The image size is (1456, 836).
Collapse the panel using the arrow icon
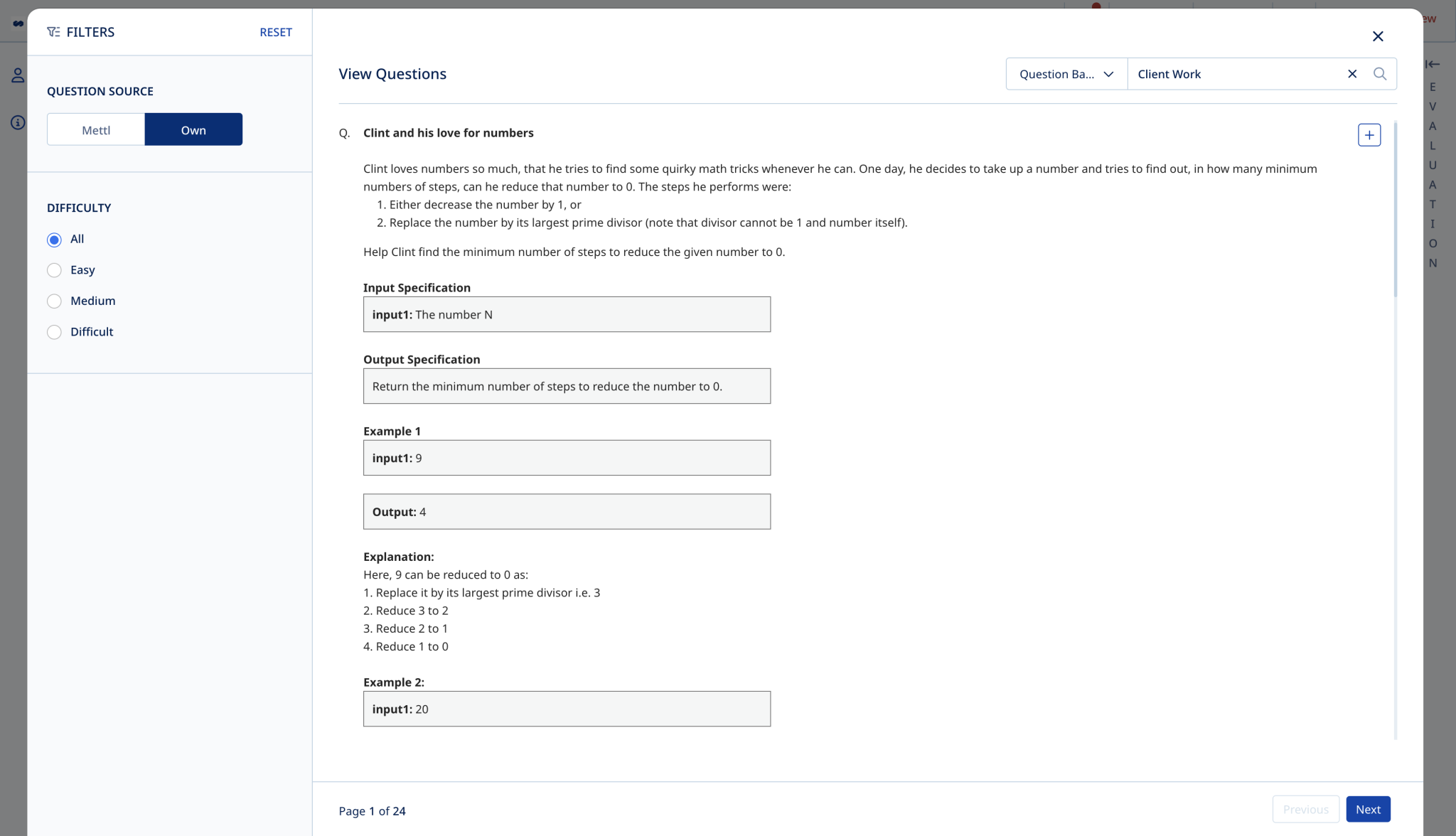click(x=1432, y=63)
